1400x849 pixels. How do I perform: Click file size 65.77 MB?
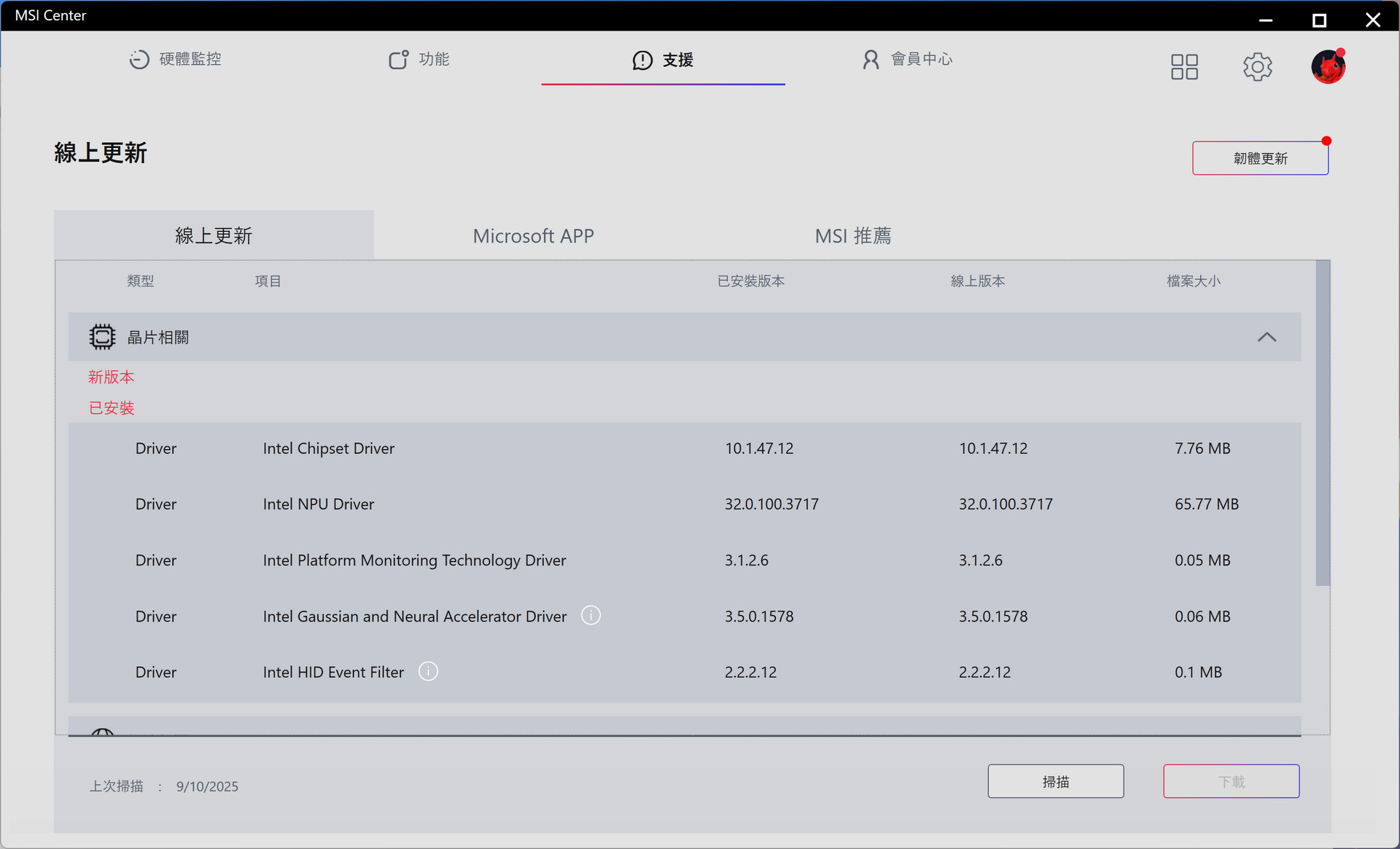tap(1206, 504)
